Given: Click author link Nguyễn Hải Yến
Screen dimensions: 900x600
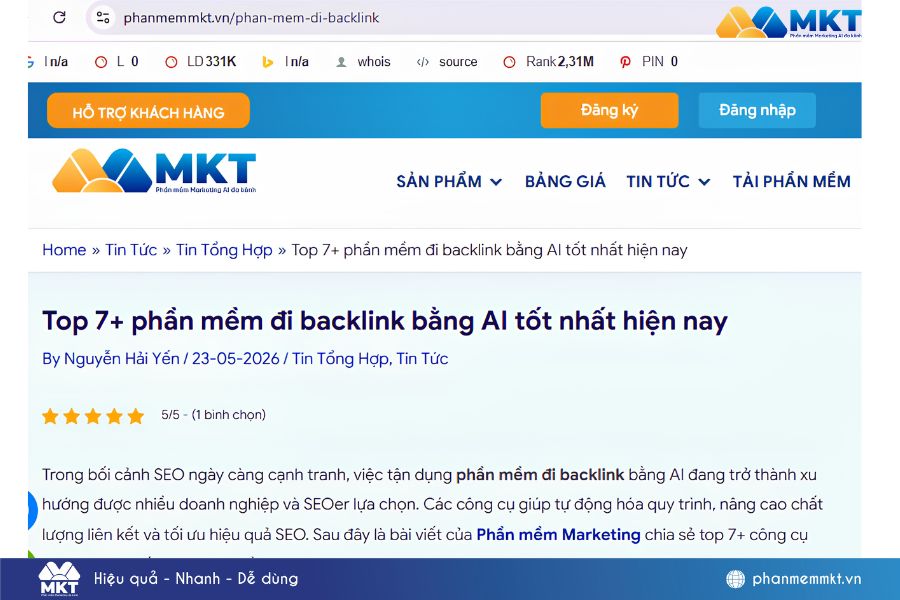Looking at the screenshot, I should coord(121,359).
